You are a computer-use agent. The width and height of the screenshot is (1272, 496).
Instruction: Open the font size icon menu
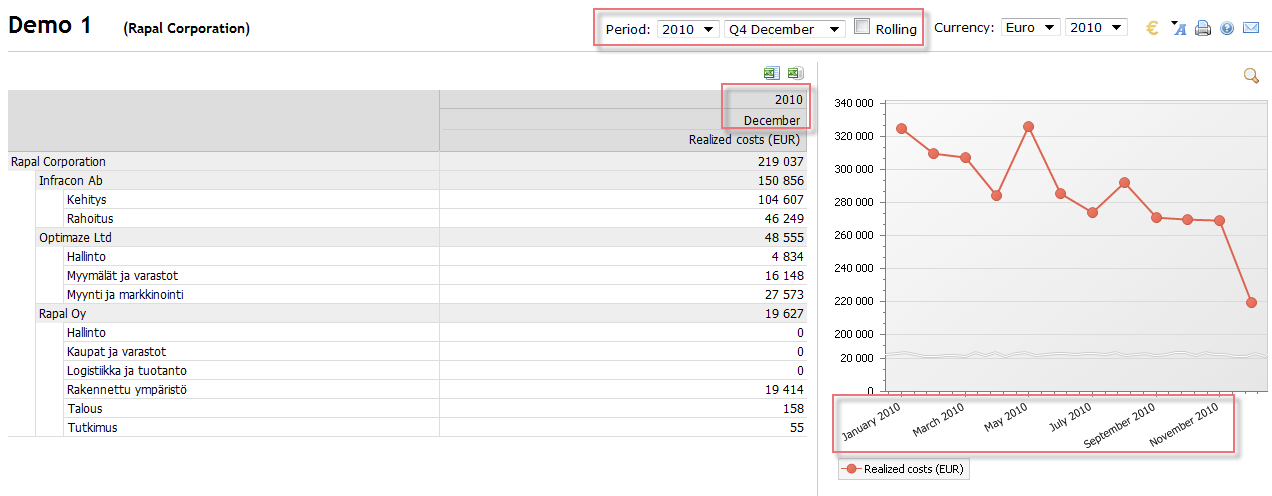(x=1178, y=29)
